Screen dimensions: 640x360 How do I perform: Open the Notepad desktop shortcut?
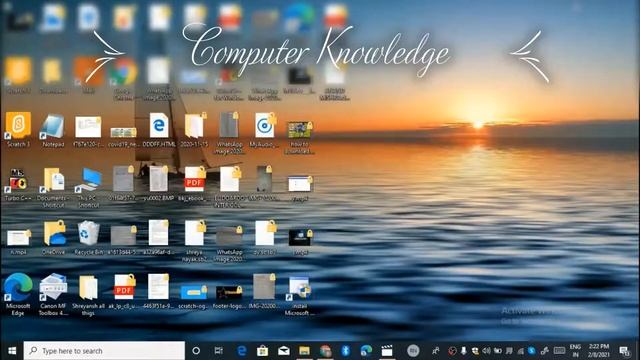pos(53,130)
